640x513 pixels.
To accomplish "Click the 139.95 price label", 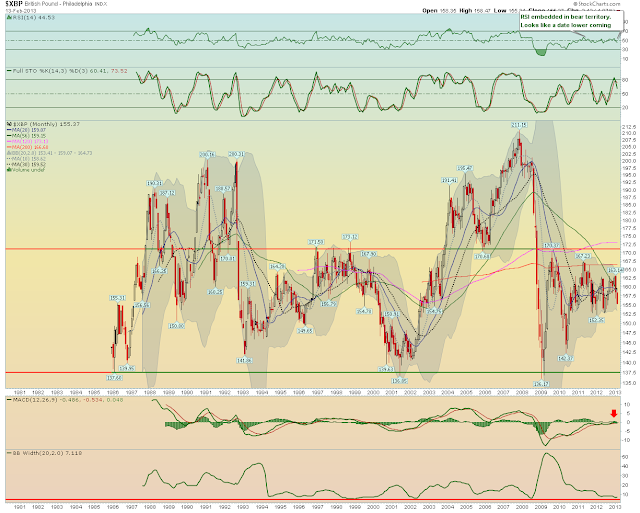I will [x=127, y=368].
